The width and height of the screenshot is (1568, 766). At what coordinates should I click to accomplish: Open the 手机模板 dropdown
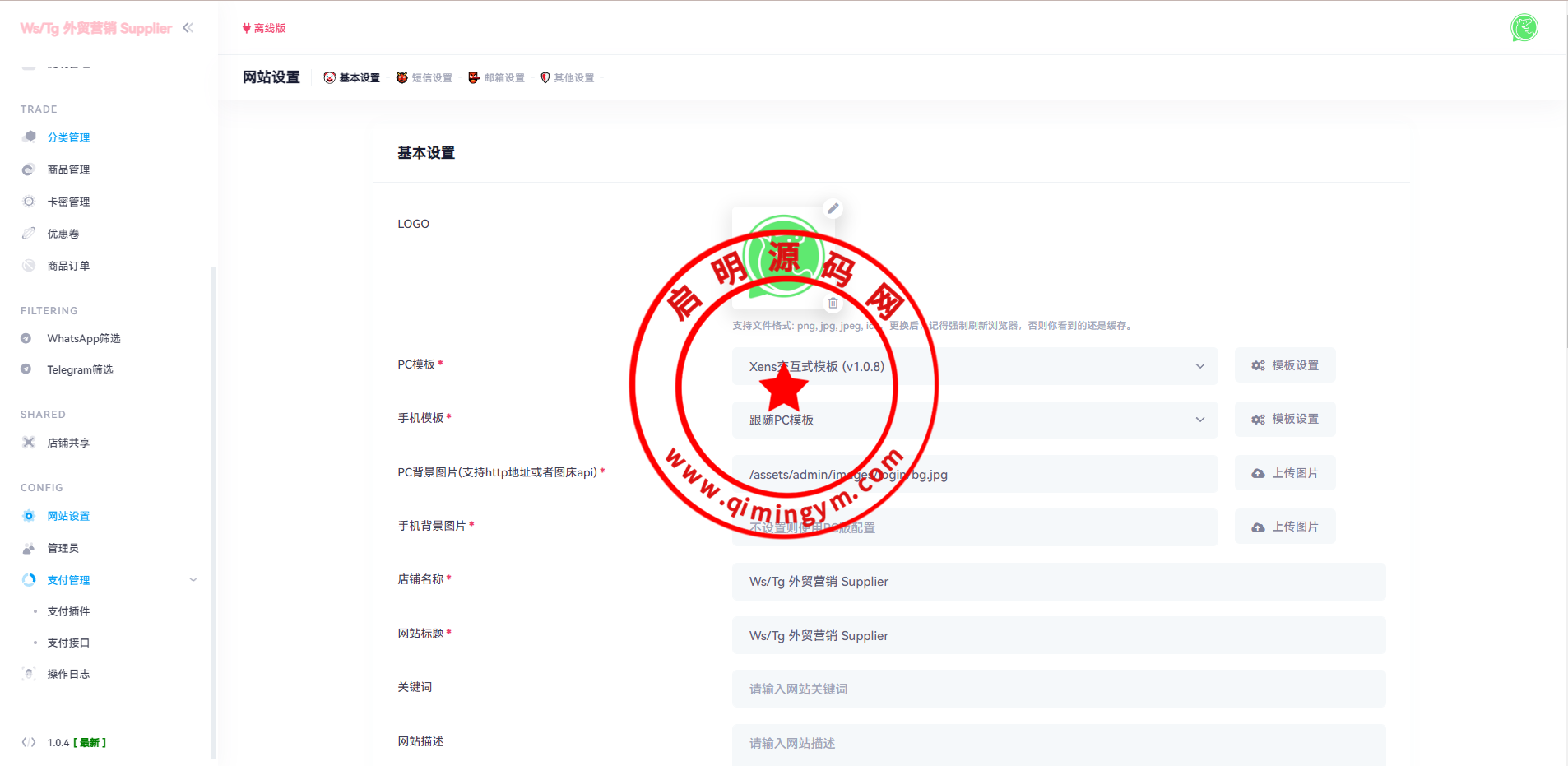[x=974, y=420]
